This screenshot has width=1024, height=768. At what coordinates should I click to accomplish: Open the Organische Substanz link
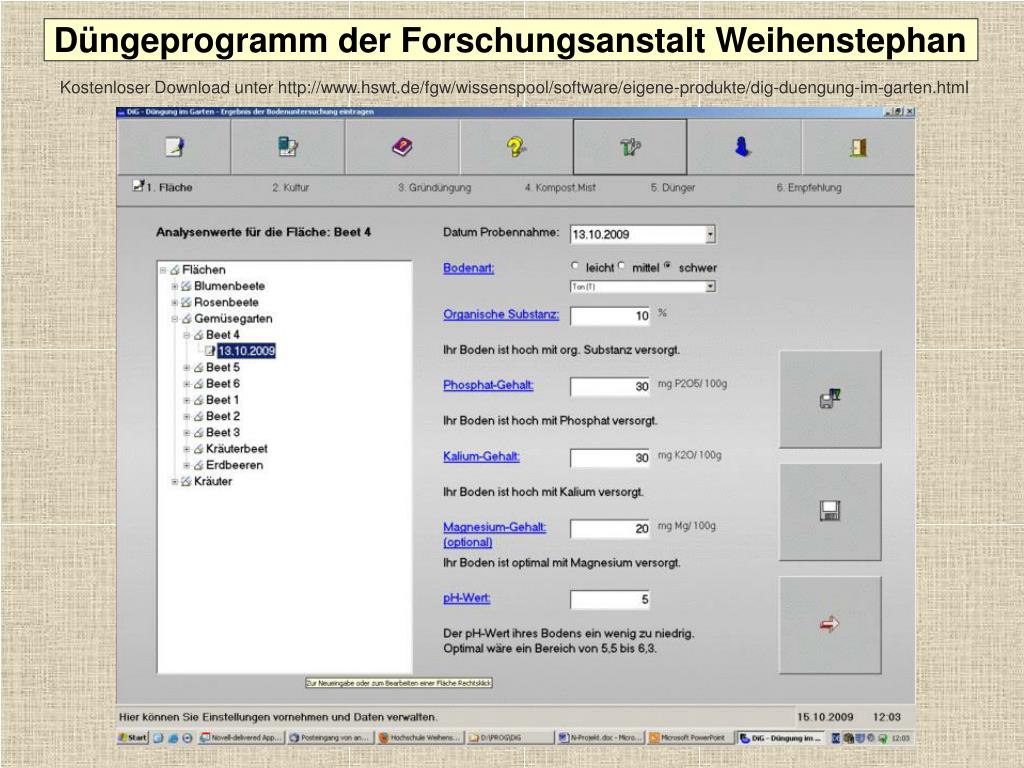(501, 314)
